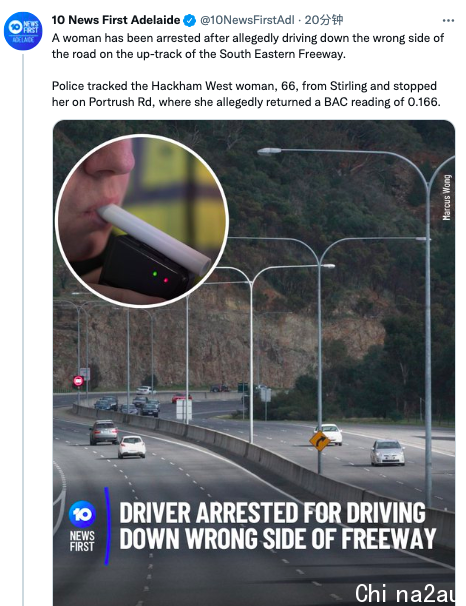Screen dimensions: 466x606
Task: Click the 10 News First logo on the banner
Action: (82, 526)
